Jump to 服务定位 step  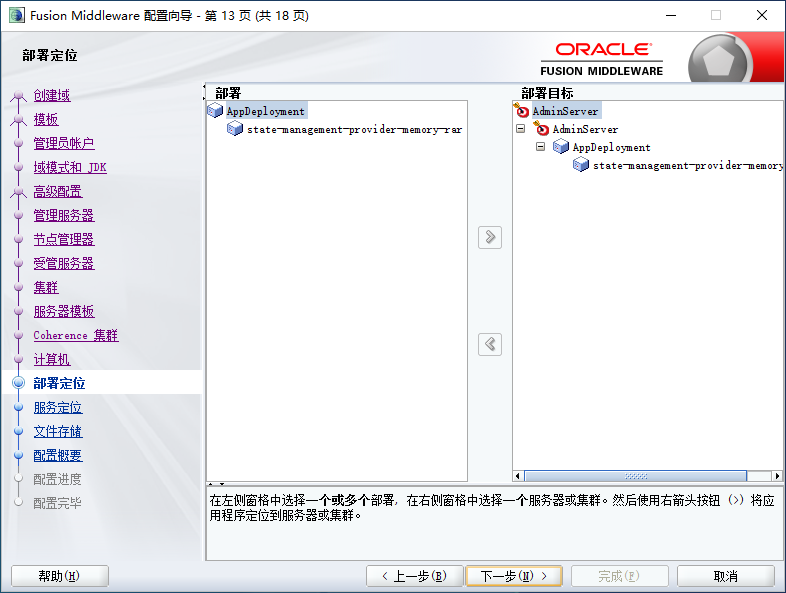[58, 408]
